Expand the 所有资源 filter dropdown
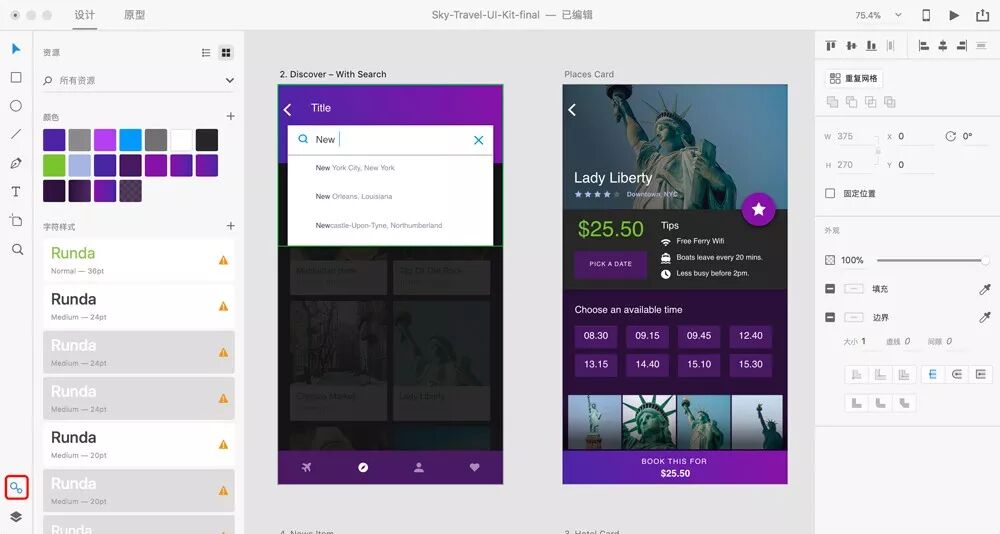 coord(230,80)
